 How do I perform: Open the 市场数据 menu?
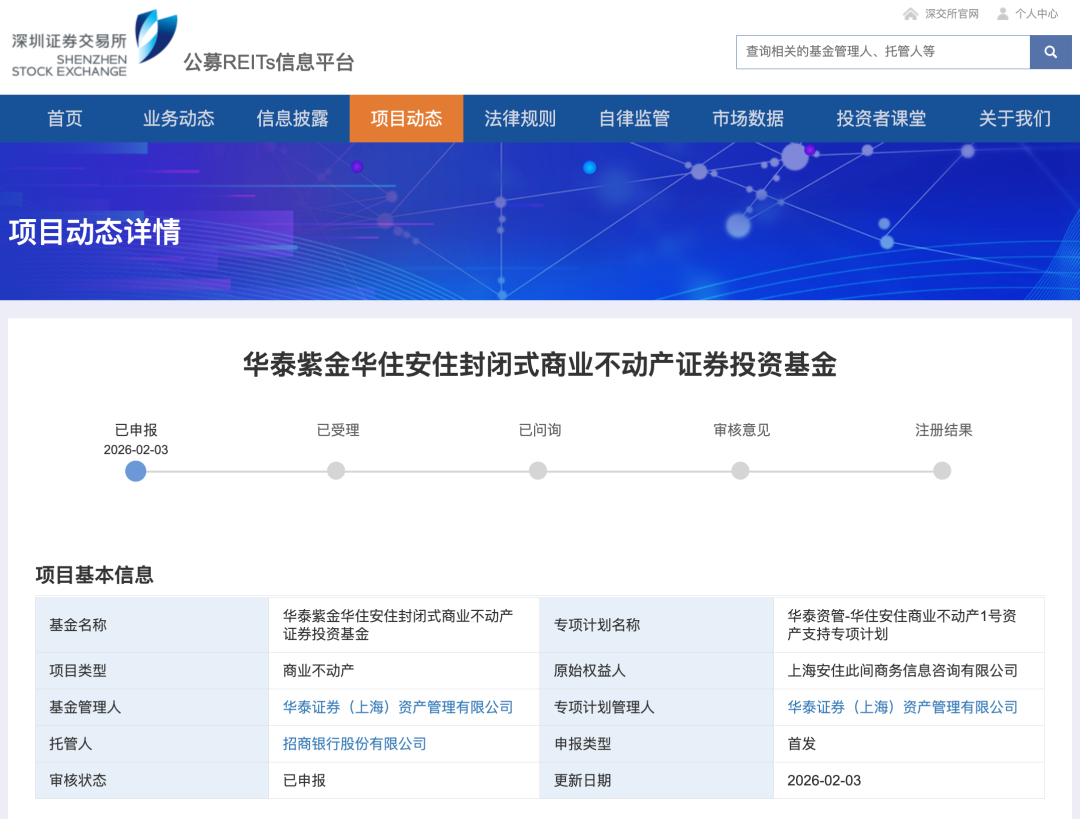748,118
